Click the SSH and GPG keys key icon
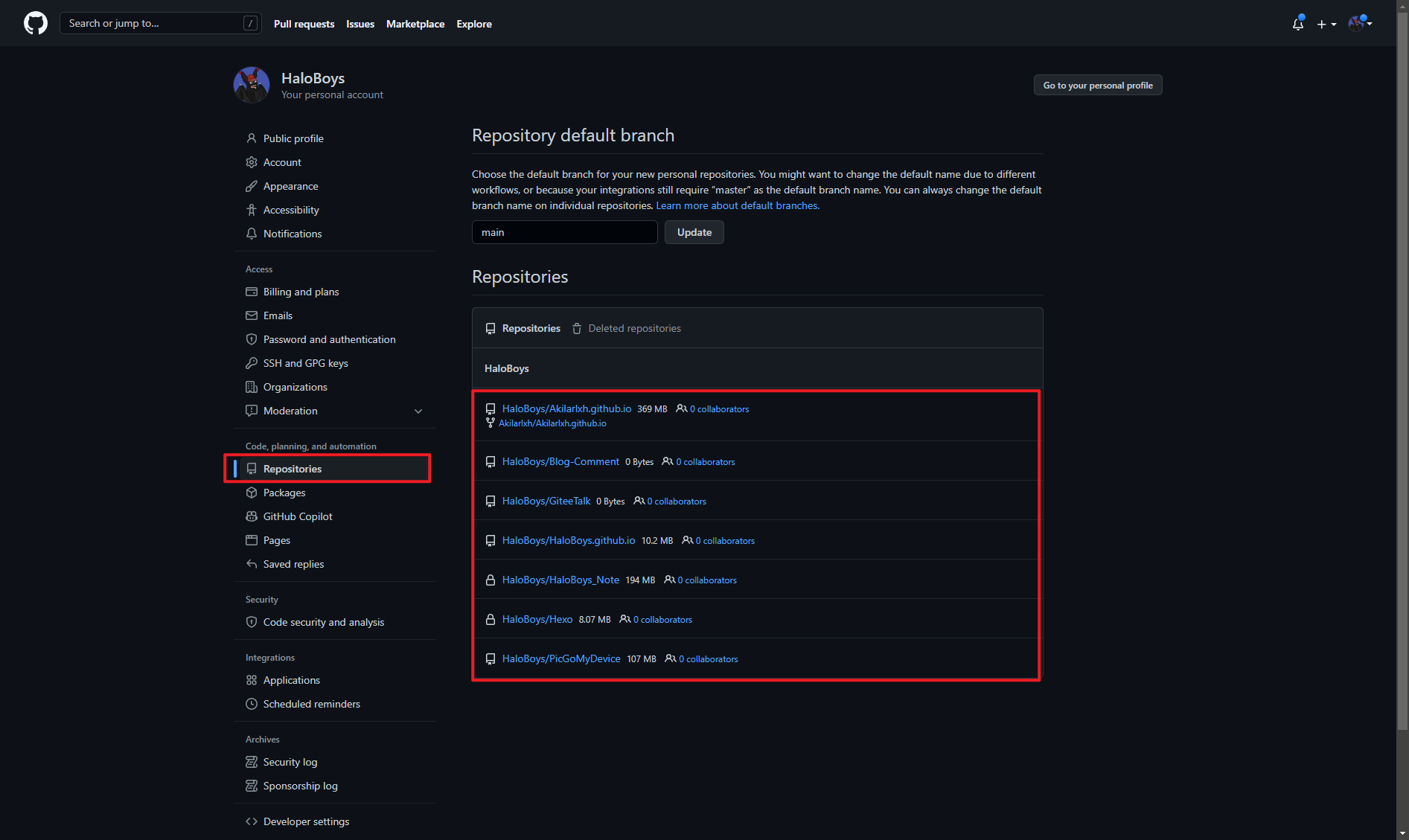 click(252, 363)
